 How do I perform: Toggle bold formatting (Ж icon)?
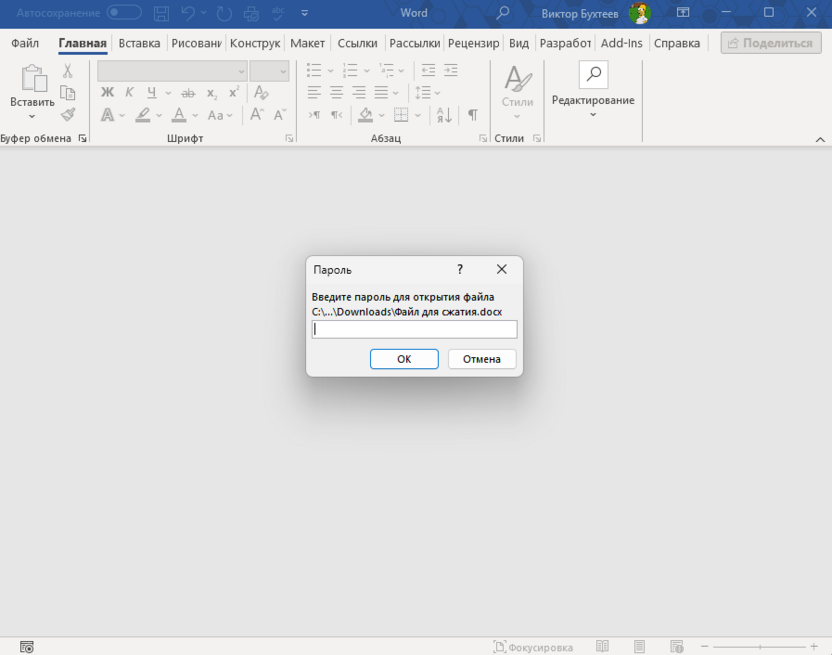click(108, 92)
